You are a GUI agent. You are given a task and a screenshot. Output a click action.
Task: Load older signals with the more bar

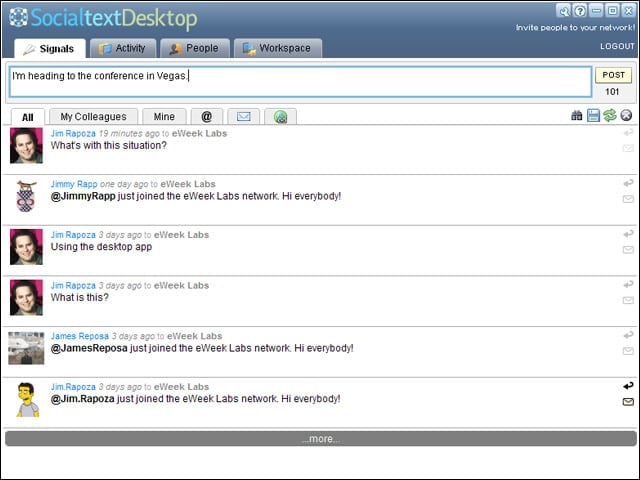coord(321,439)
